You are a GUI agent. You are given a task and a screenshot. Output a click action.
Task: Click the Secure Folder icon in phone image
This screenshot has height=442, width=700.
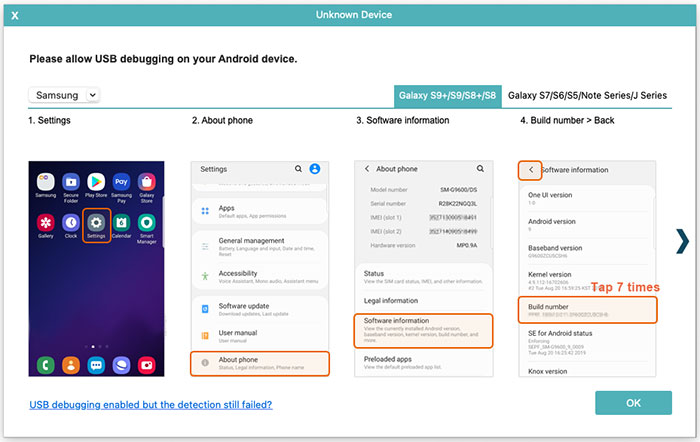(x=71, y=182)
